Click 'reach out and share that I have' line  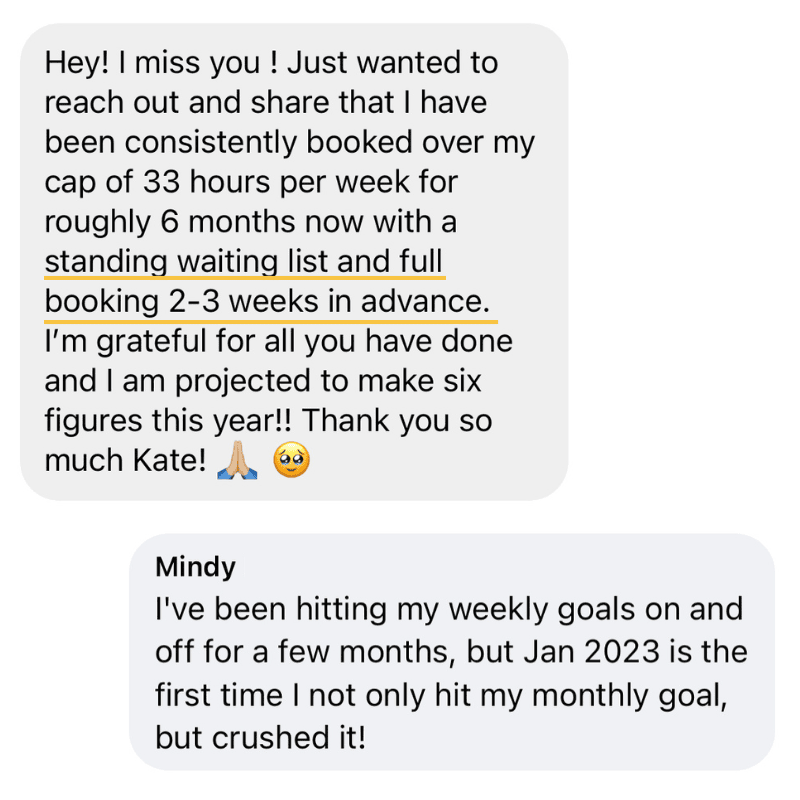click(266, 103)
